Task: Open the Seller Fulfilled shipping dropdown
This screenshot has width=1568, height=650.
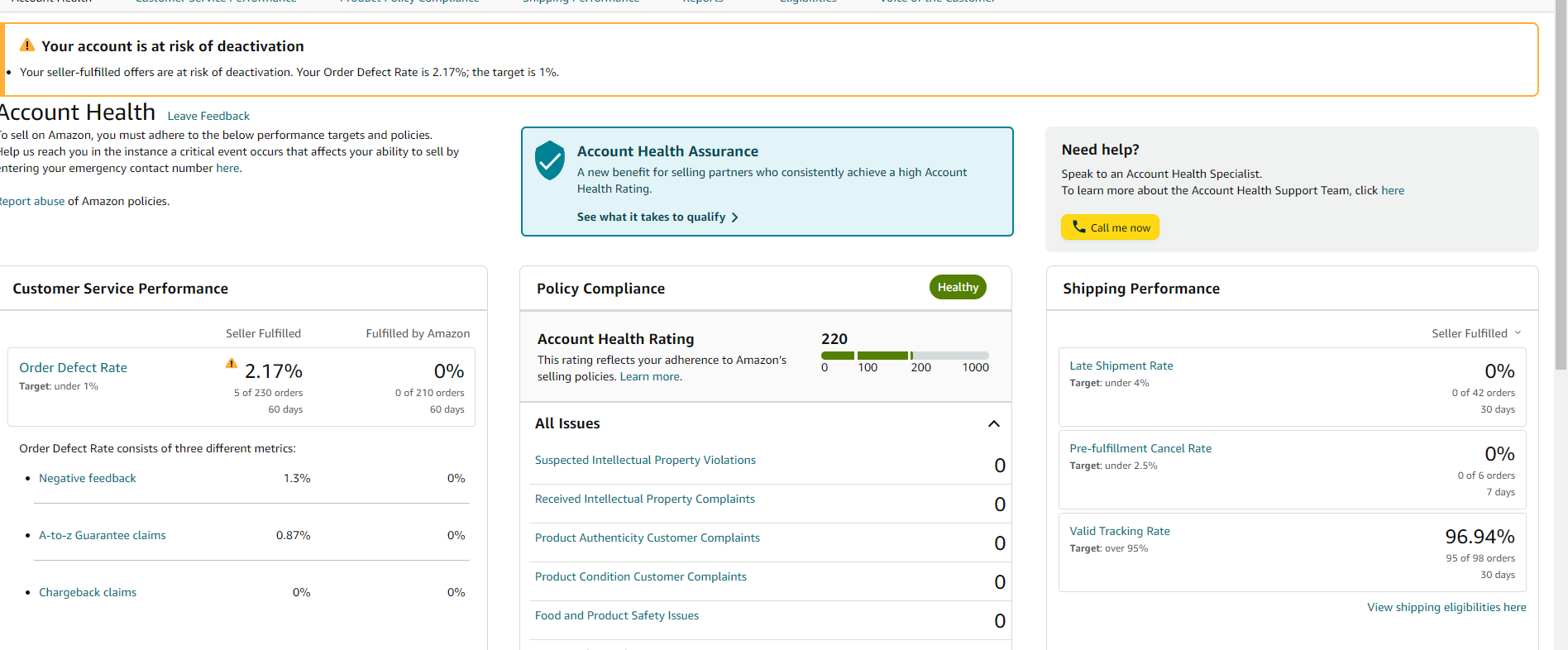Action: pyautogui.click(x=1476, y=333)
